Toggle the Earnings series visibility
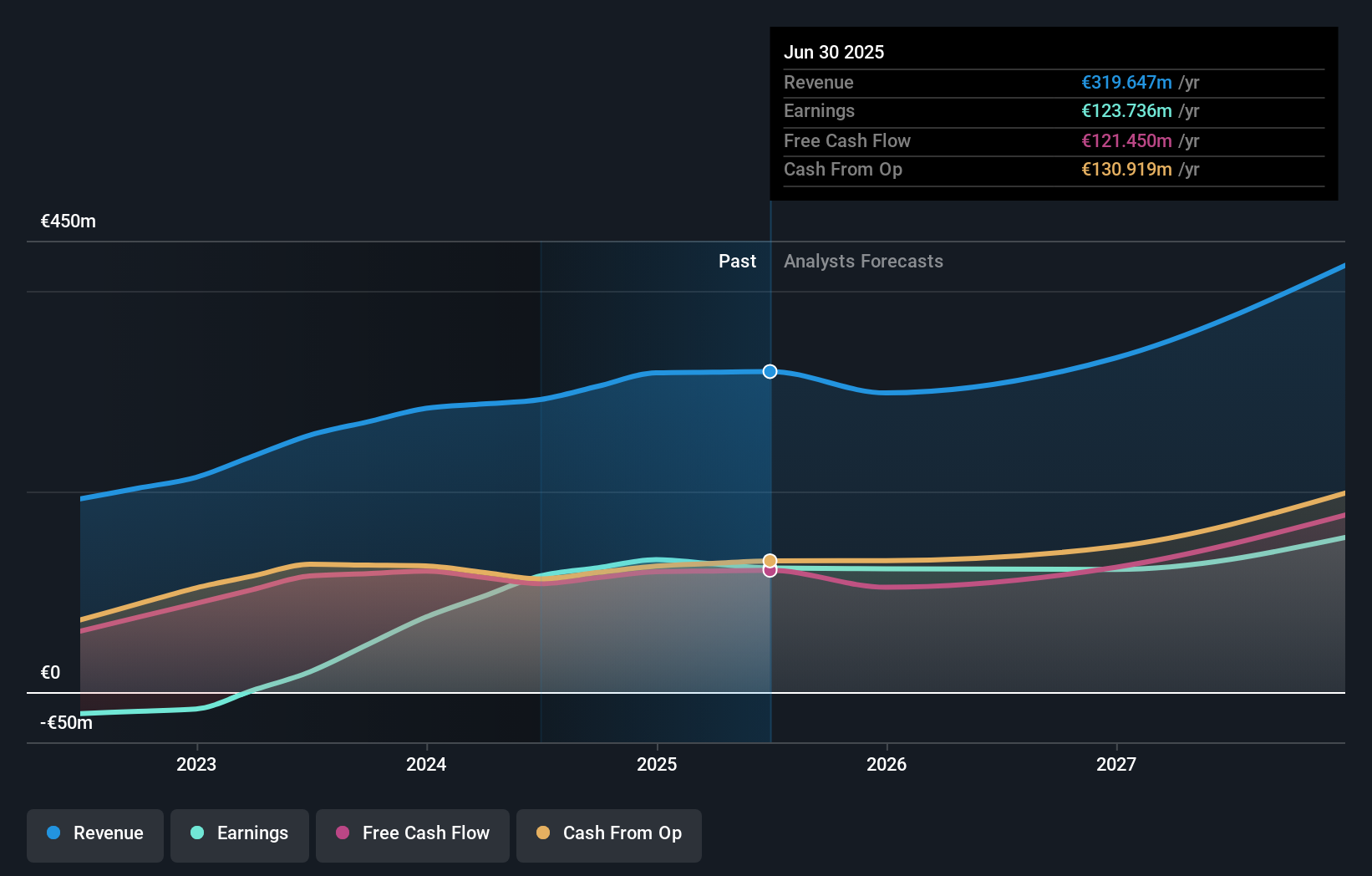This screenshot has height=876, width=1372. click(x=239, y=835)
